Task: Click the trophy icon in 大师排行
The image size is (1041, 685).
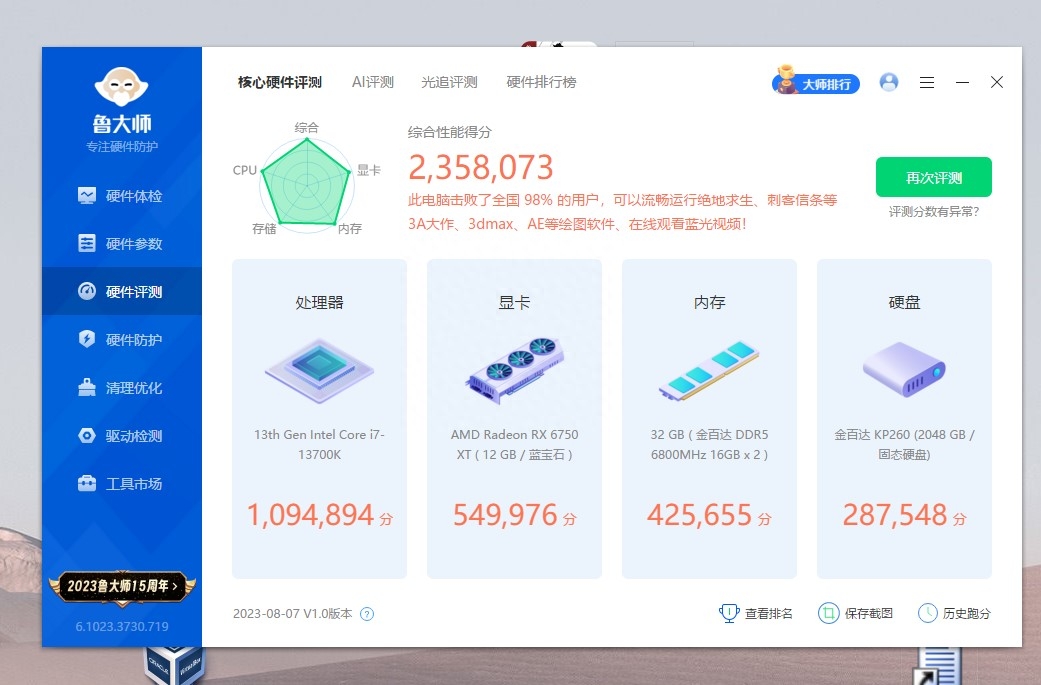Action: pyautogui.click(x=786, y=80)
